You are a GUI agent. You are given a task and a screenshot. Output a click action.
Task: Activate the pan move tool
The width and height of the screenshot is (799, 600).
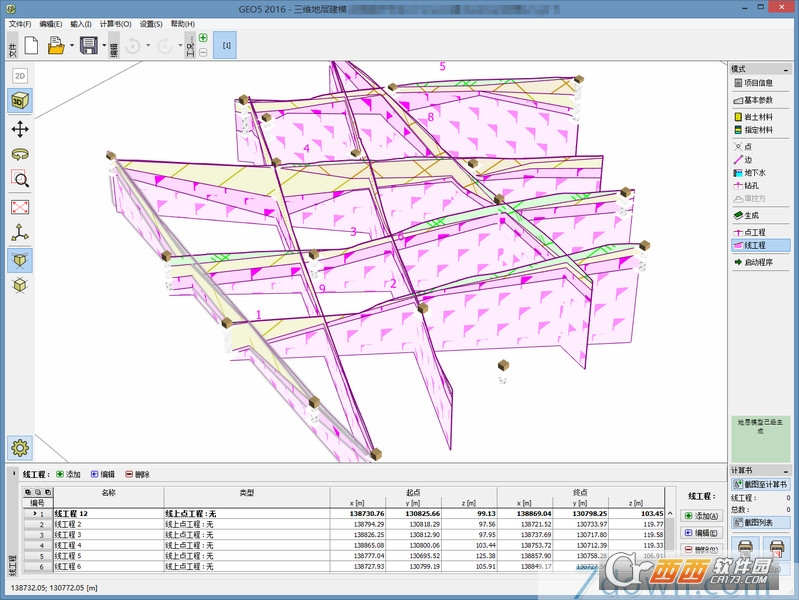coord(20,129)
